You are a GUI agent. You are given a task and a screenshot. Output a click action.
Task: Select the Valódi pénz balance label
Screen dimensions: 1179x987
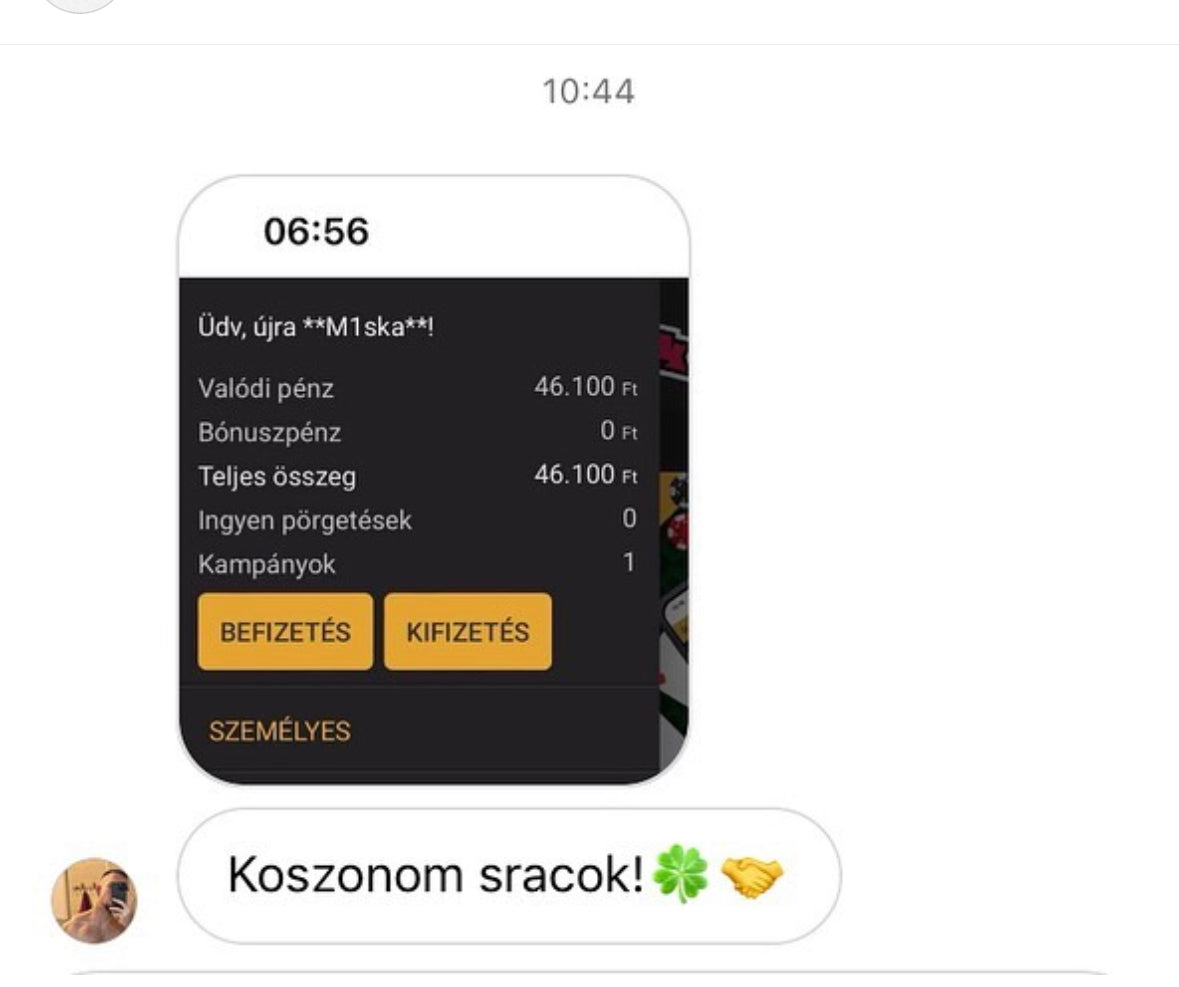coord(265,389)
